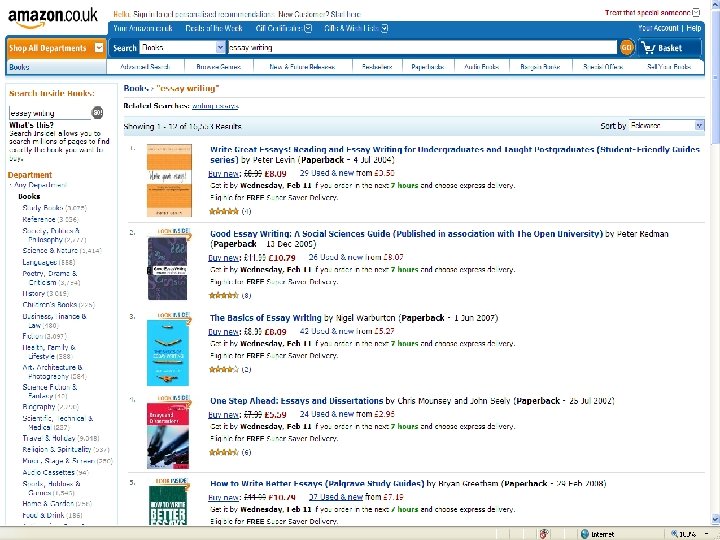Open Bestsellers tab
The image size is (720, 540).
point(377,67)
